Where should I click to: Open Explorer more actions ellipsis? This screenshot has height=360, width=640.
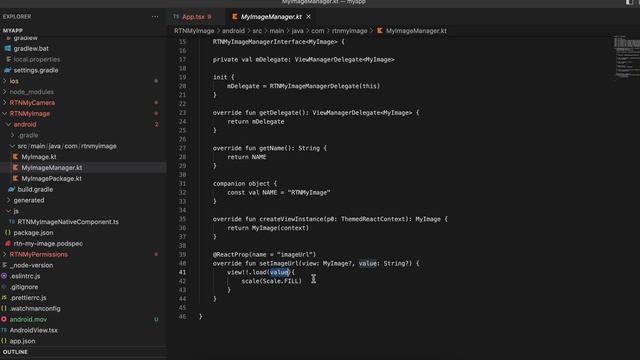point(155,17)
